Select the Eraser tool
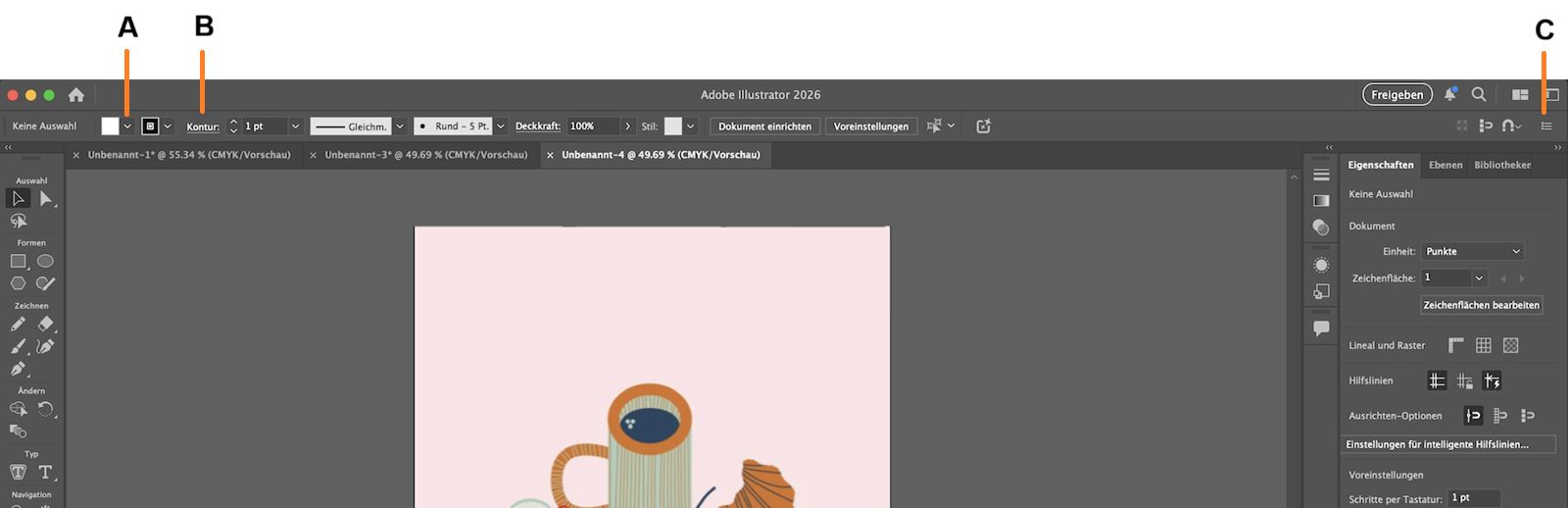 [45, 324]
